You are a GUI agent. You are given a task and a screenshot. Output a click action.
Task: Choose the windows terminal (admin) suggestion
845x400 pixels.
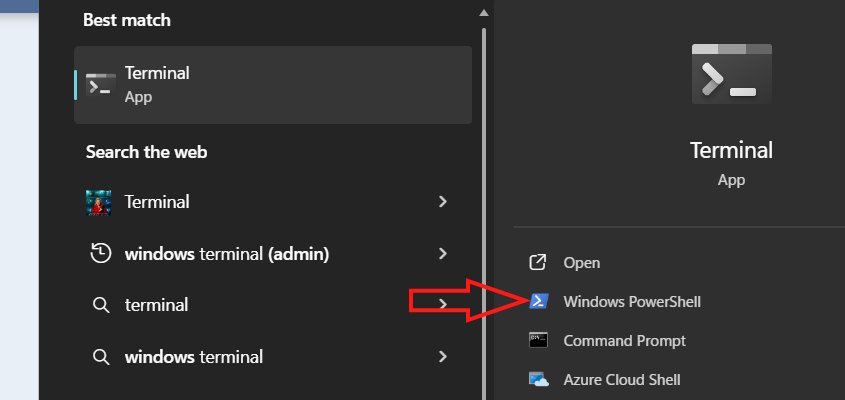(x=273, y=253)
